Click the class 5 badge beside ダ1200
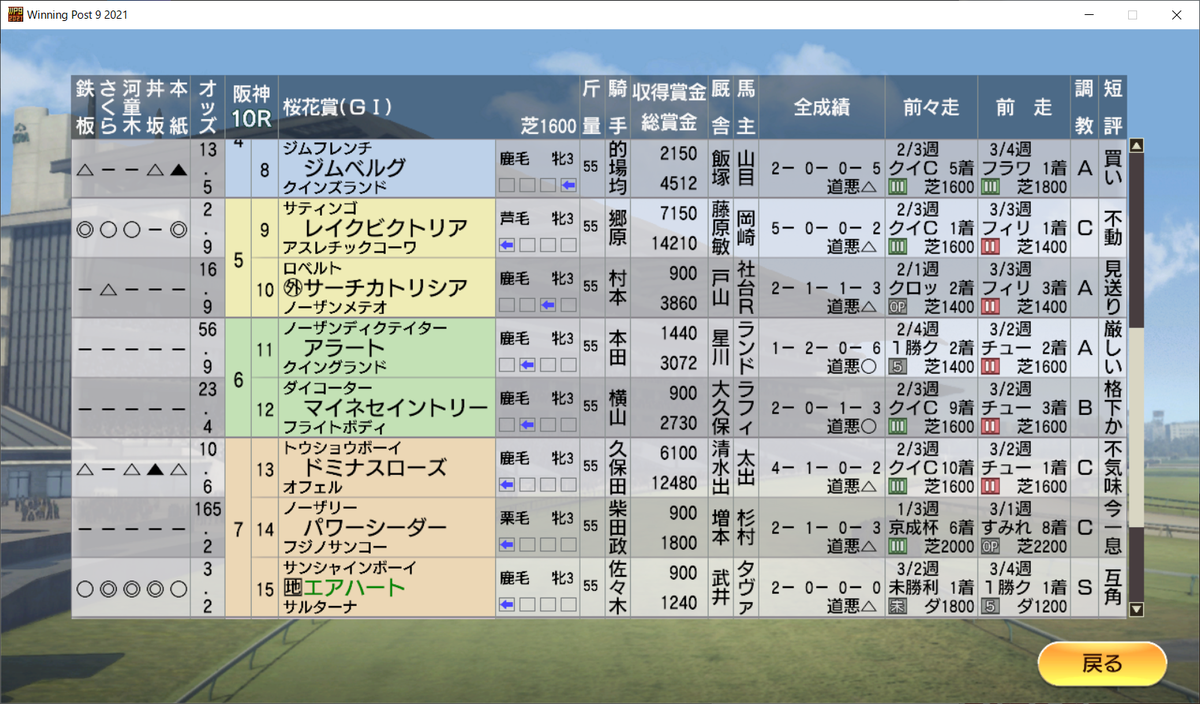 point(990,606)
